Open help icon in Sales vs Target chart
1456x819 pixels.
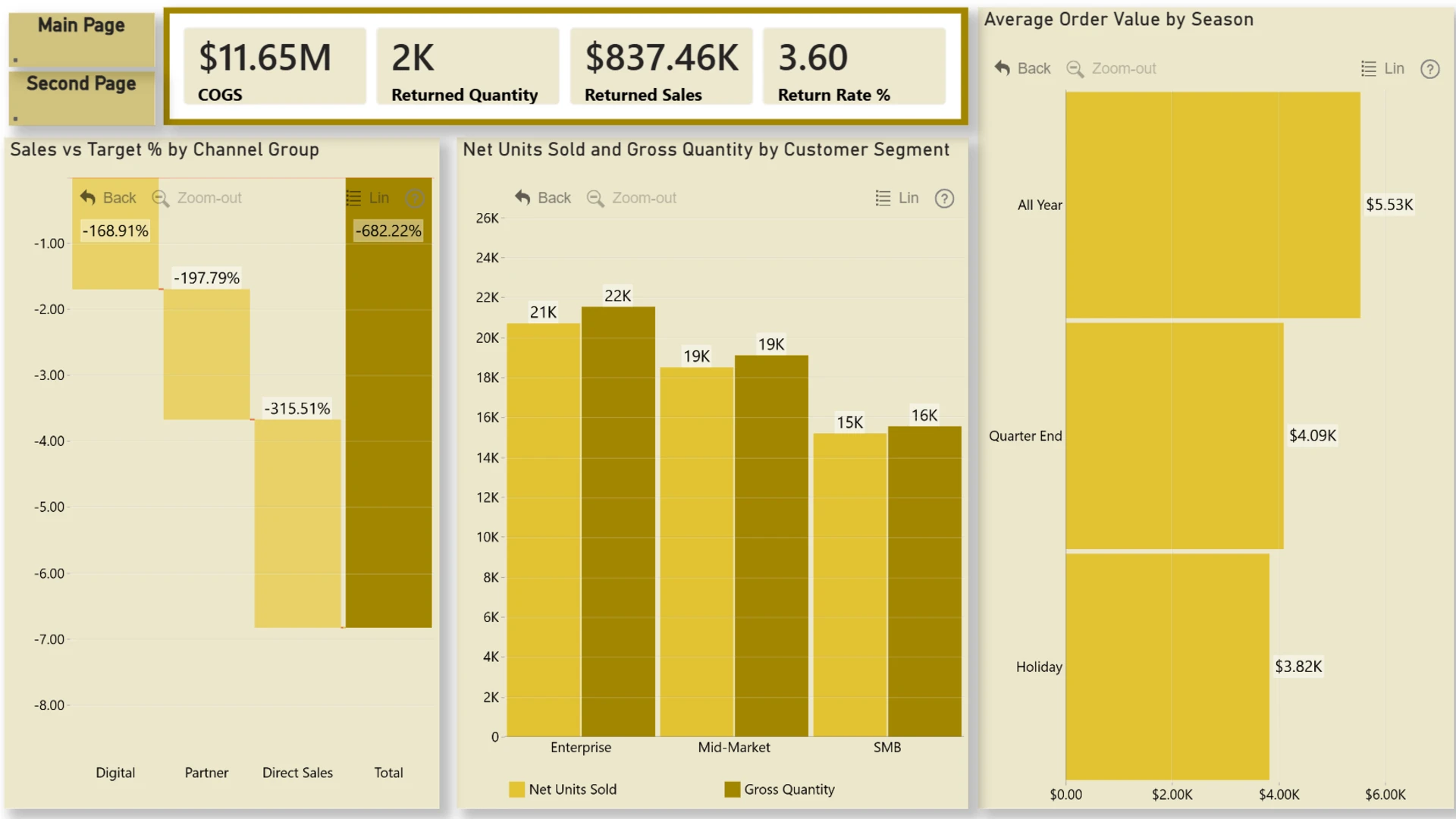(414, 199)
